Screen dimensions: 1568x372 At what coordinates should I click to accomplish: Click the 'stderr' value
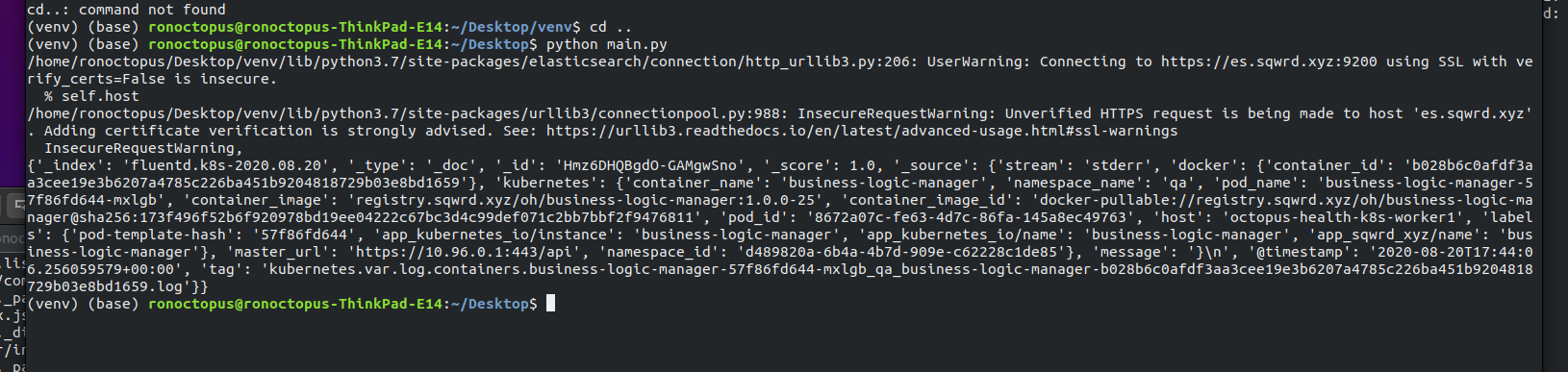(x=1117, y=165)
